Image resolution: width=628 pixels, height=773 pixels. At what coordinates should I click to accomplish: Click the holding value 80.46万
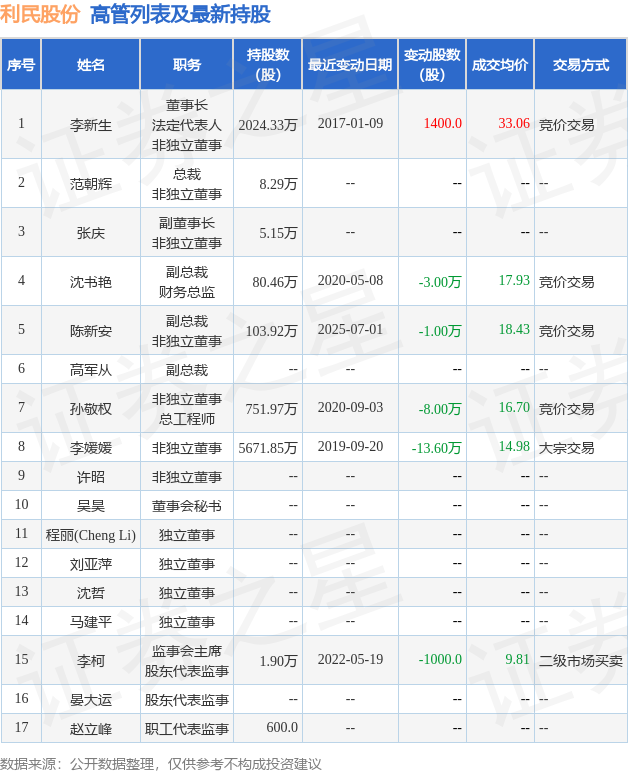pyautogui.click(x=275, y=282)
